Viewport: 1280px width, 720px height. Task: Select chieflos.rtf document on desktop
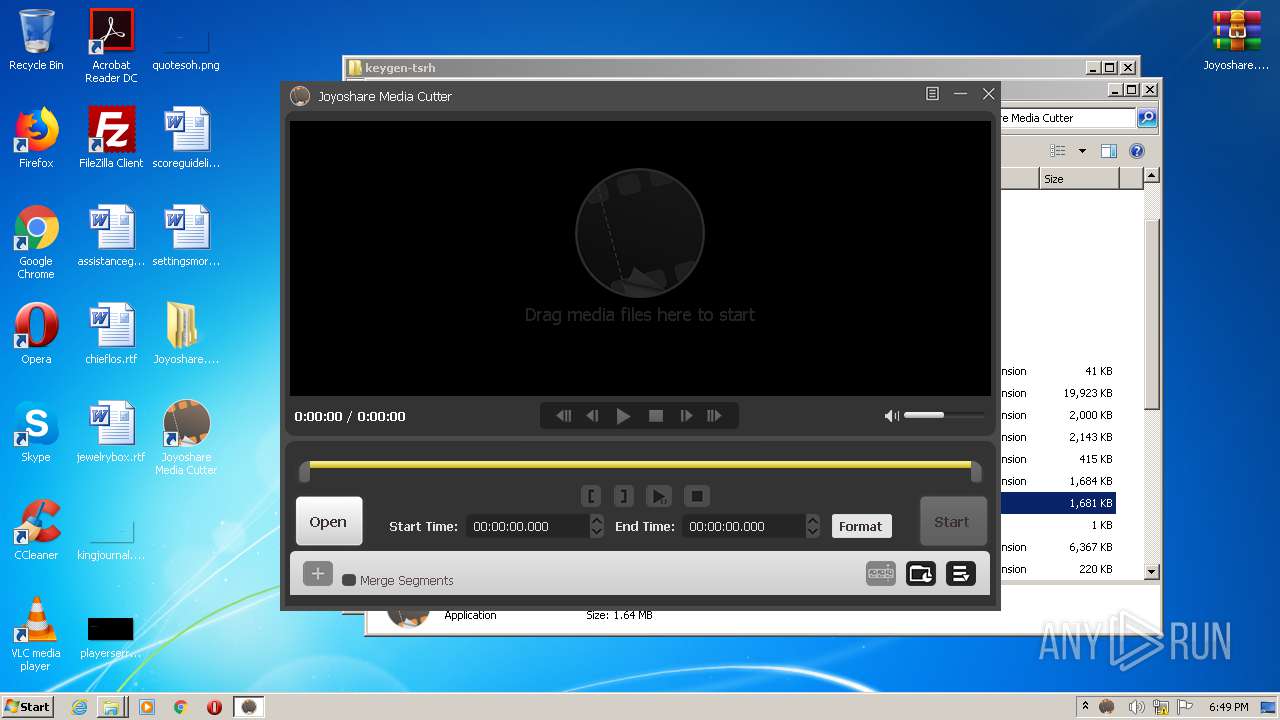tap(111, 333)
